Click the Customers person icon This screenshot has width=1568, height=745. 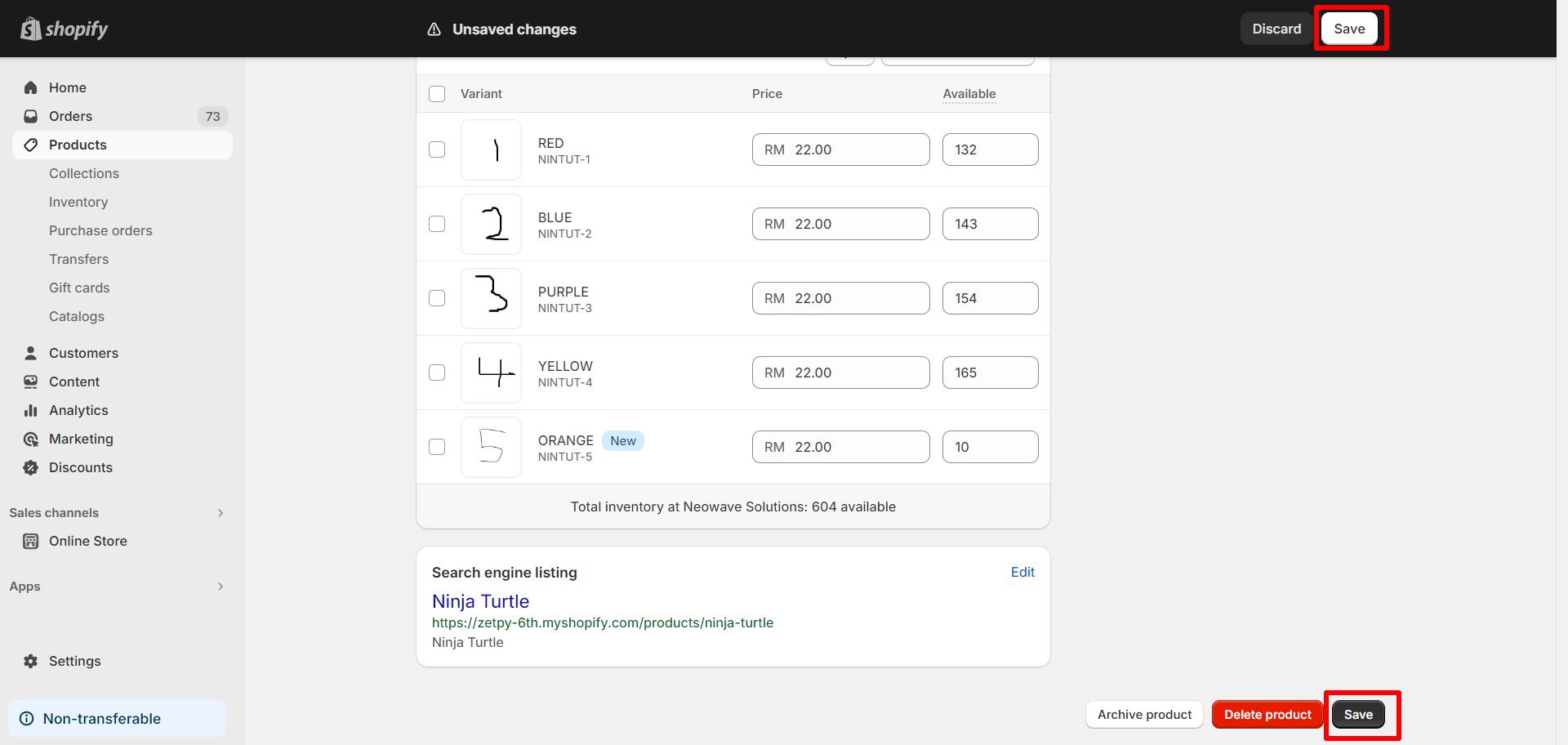coord(31,353)
